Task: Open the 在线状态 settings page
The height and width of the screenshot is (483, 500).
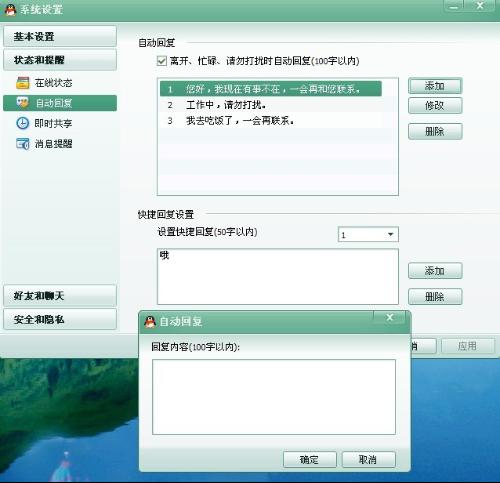Action: 60,83
